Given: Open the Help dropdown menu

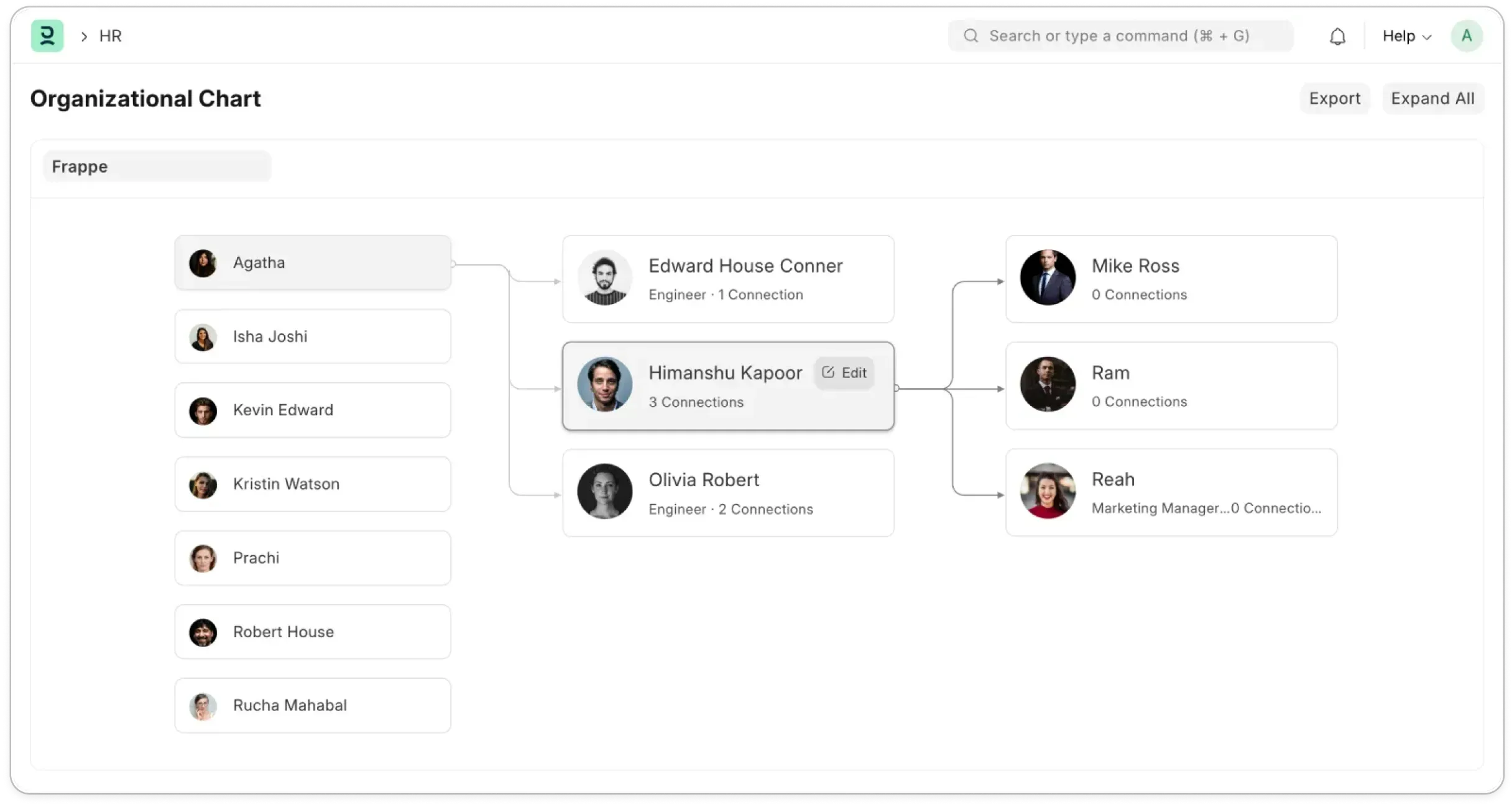Looking at the screenshot, I should [x=1406, y=36].
